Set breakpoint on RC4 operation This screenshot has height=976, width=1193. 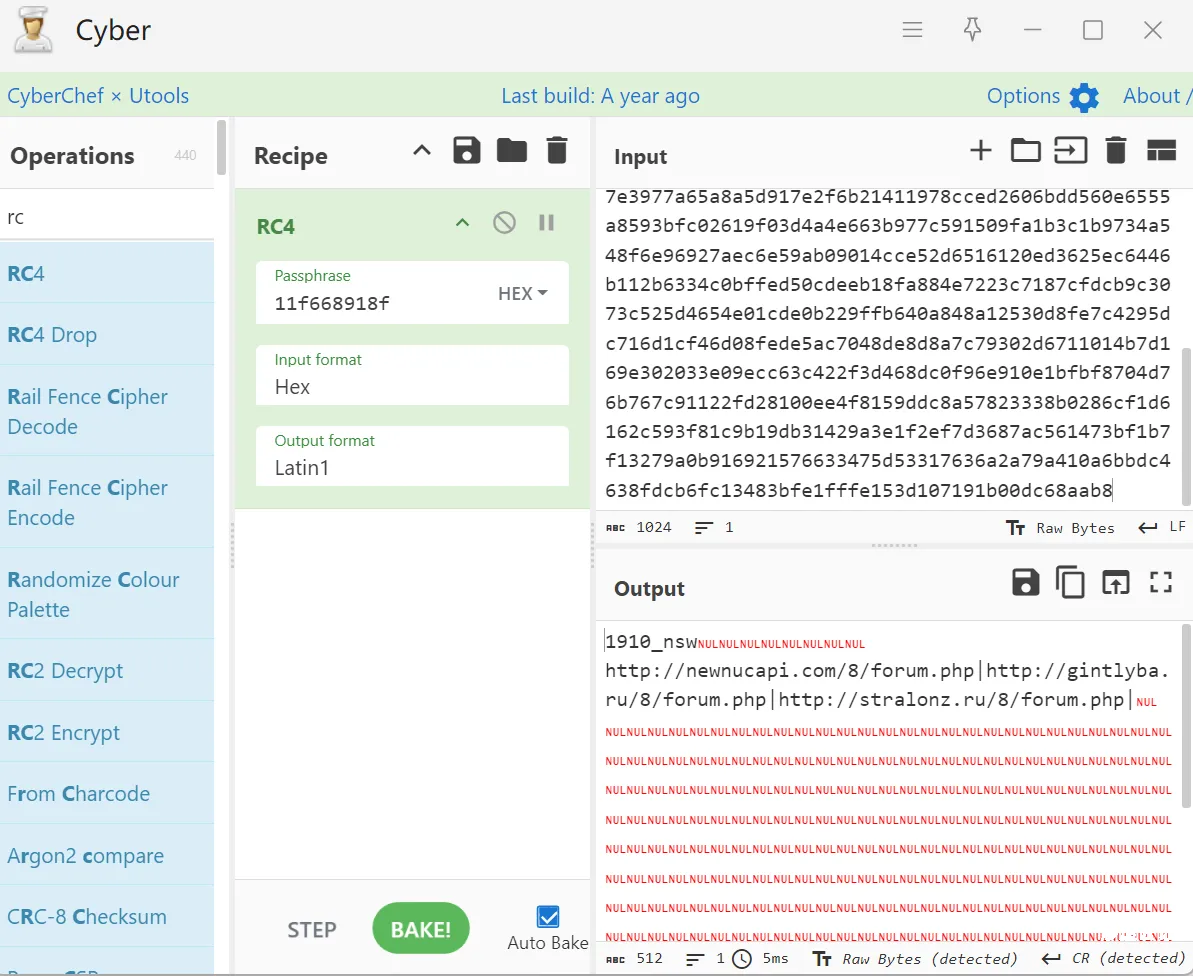pos(546,223)
